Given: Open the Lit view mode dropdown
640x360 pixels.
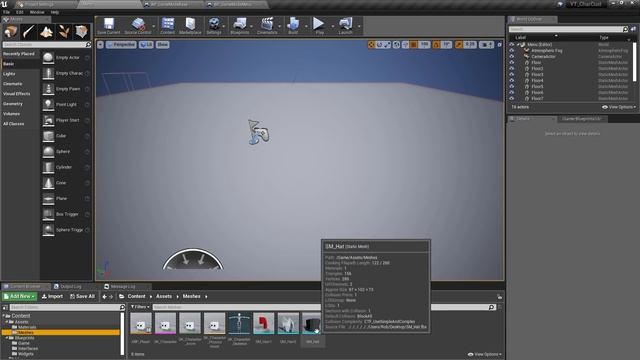Looking at the screenshot, I should coord(146,44).
